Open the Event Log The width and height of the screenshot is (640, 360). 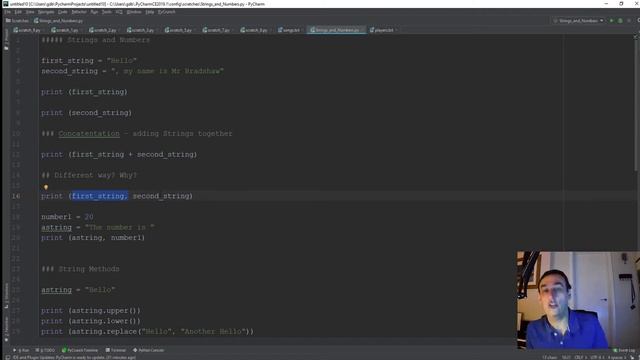[624, 350]
